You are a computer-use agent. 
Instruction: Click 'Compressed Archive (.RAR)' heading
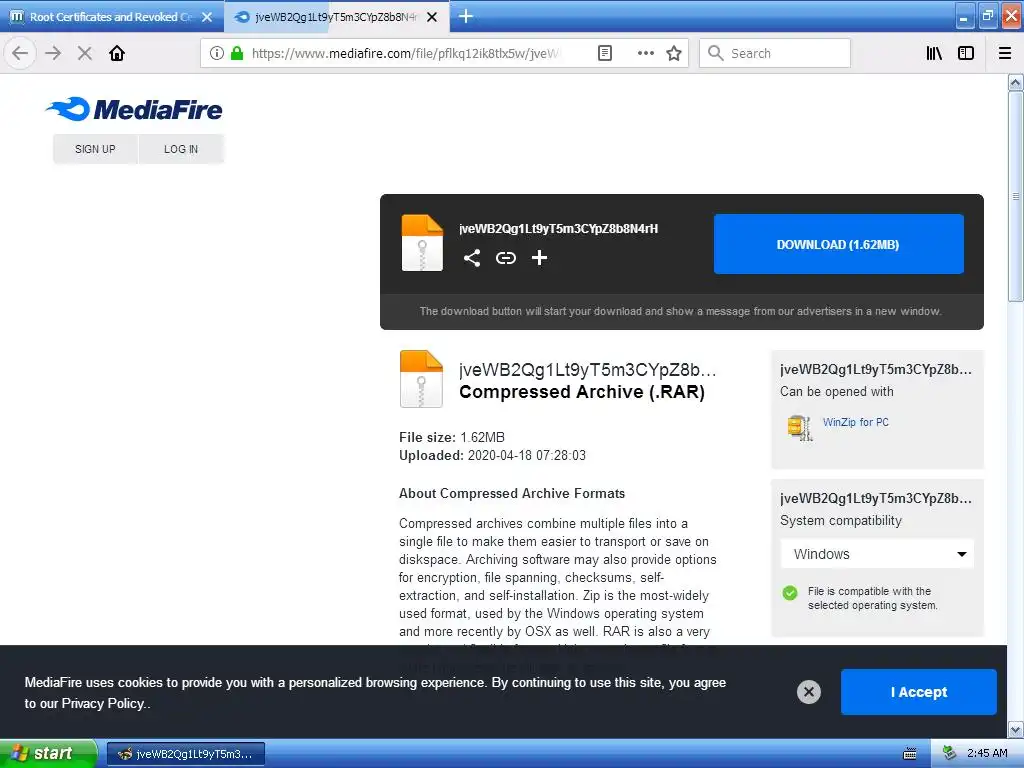(582, 392)
